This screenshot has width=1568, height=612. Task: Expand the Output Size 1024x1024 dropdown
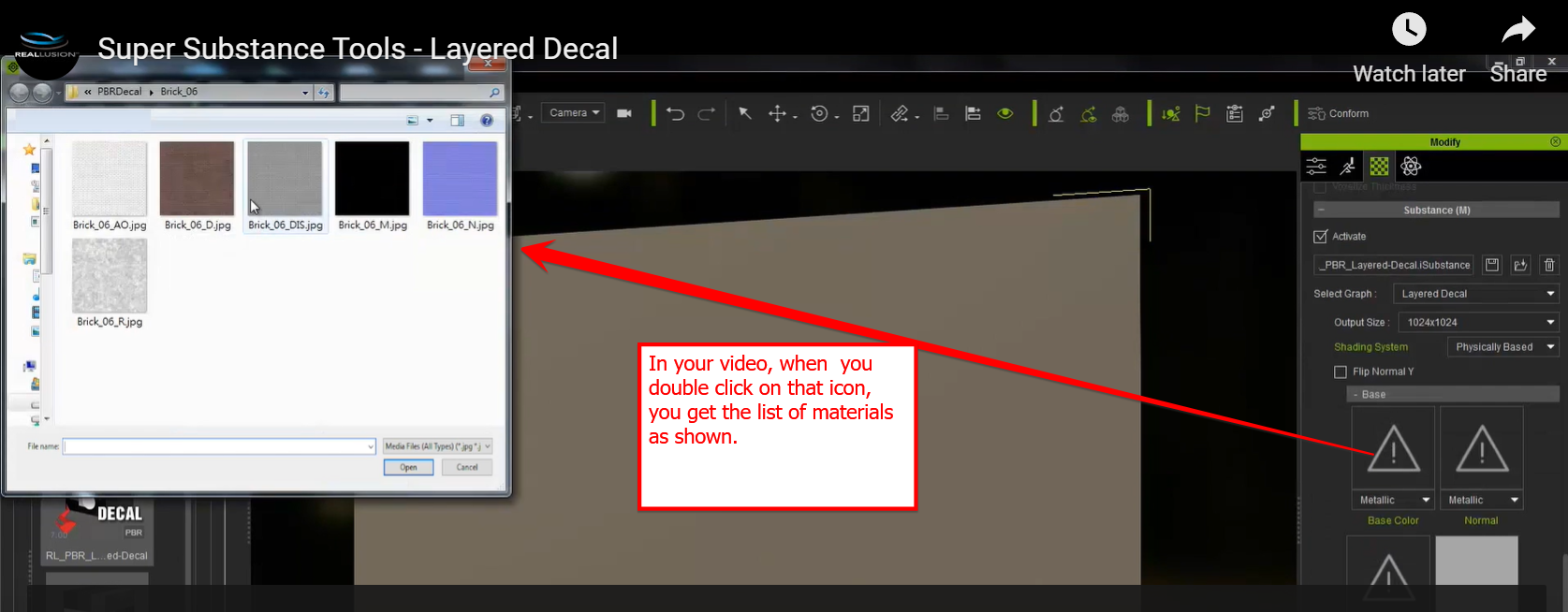(1478, 322)
